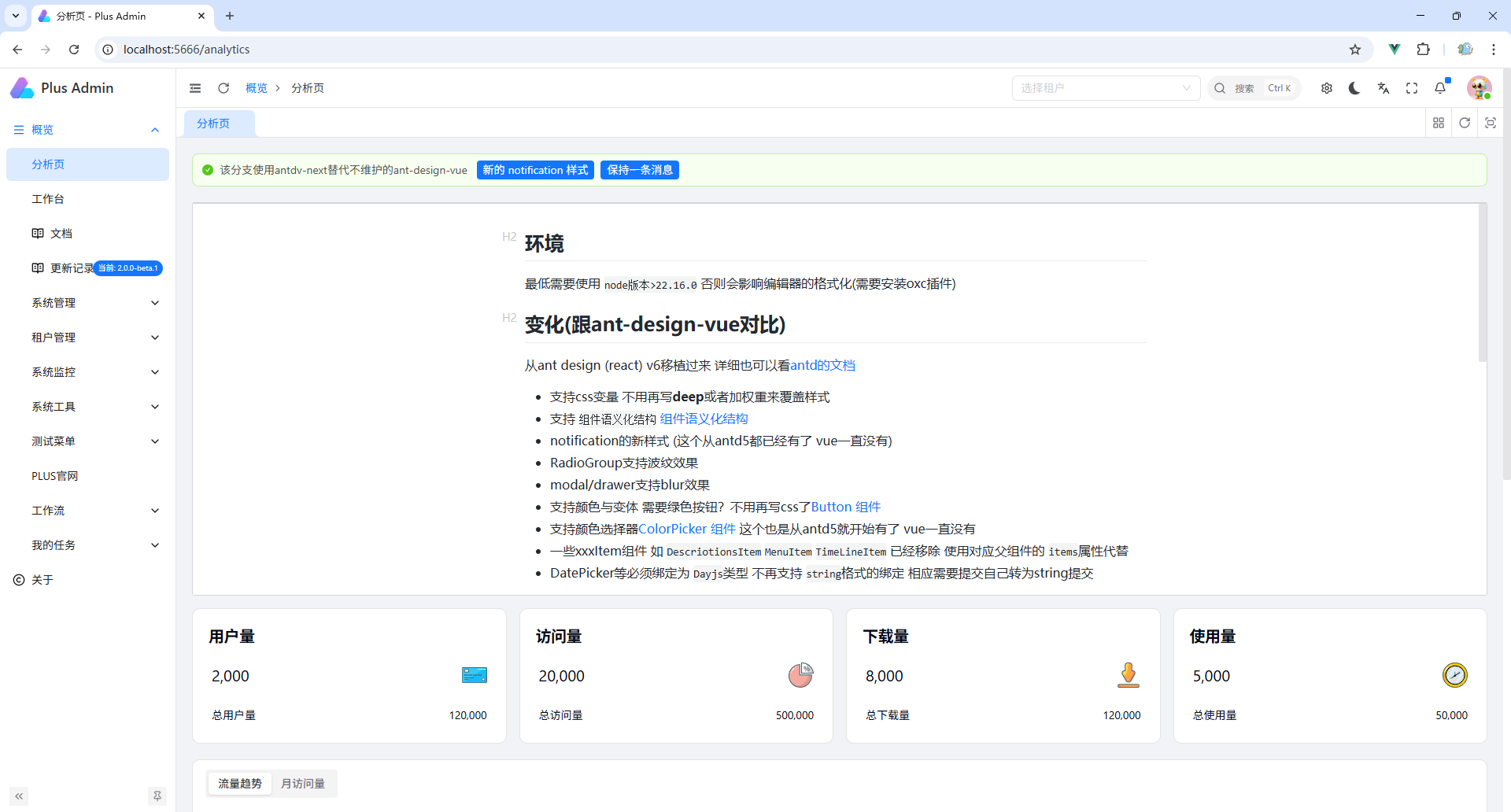Open notifications via the bell icon
This screenshot has height=812, width=1511.
click(1441, 88)
